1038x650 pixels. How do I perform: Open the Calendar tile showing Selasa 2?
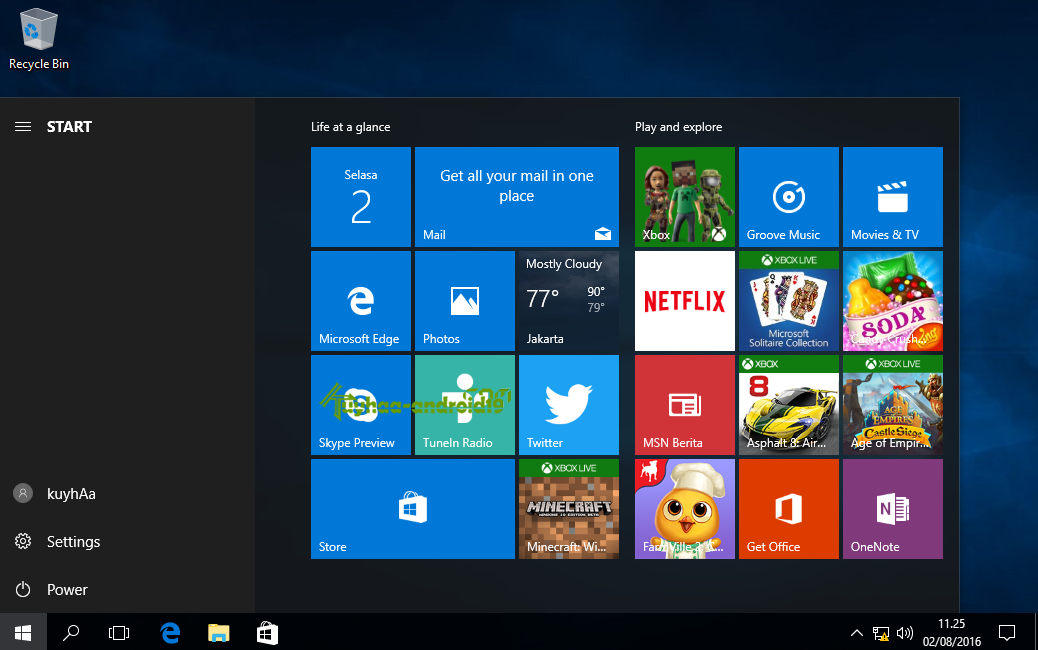tap(361, 197)
